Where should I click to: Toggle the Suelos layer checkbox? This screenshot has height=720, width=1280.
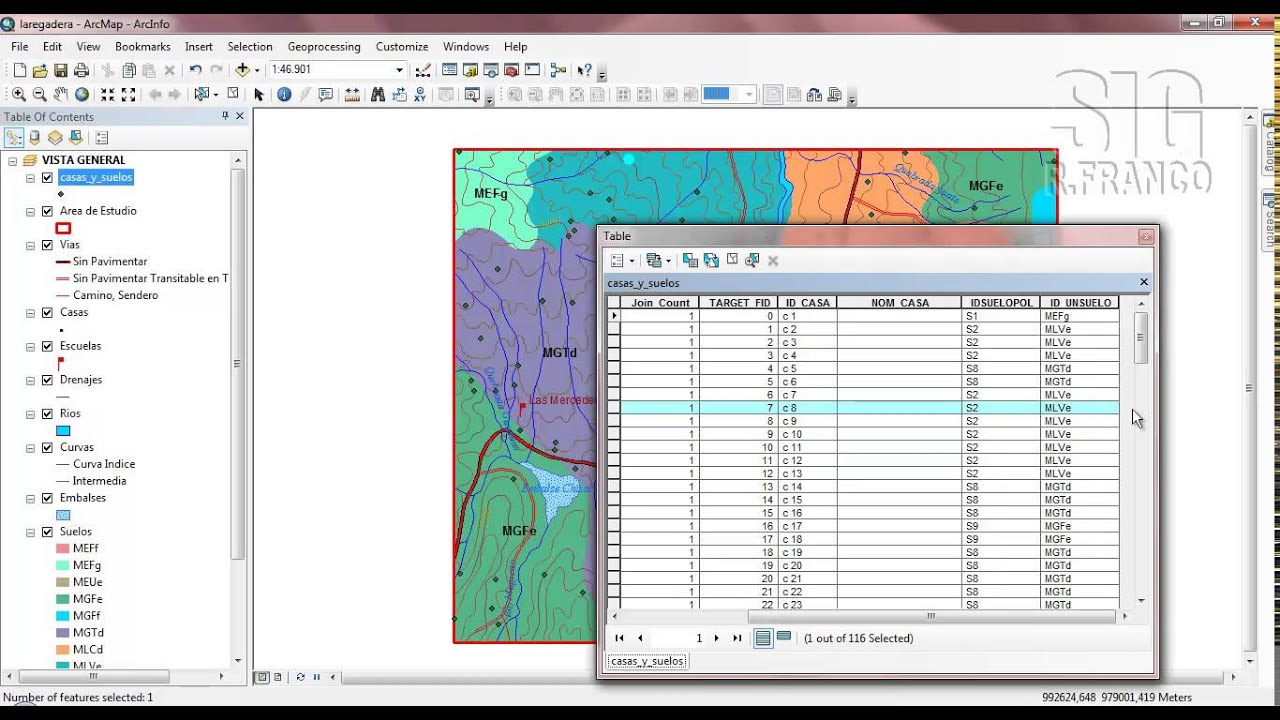pos(47,532)
